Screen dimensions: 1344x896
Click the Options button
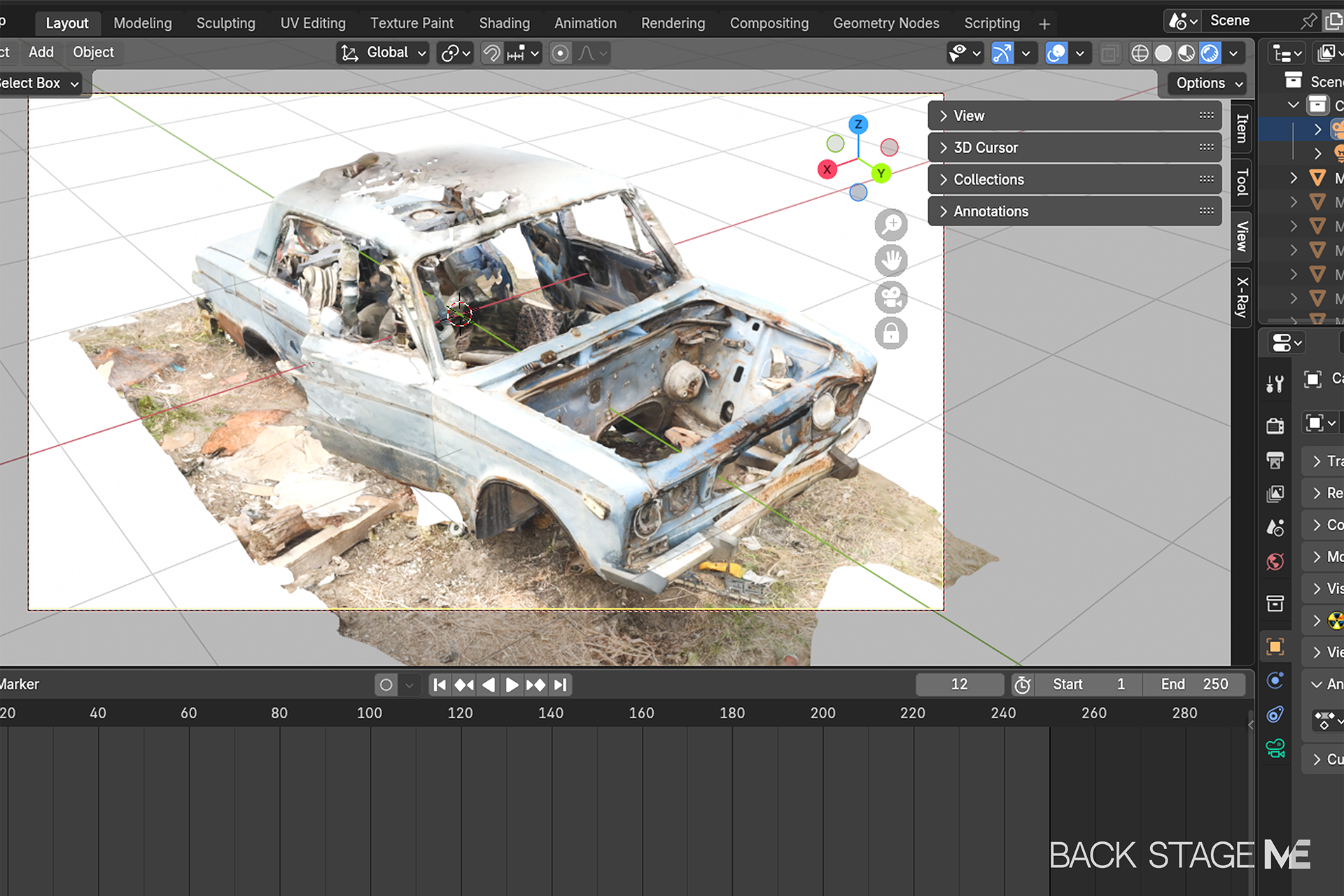(1208, 83)
